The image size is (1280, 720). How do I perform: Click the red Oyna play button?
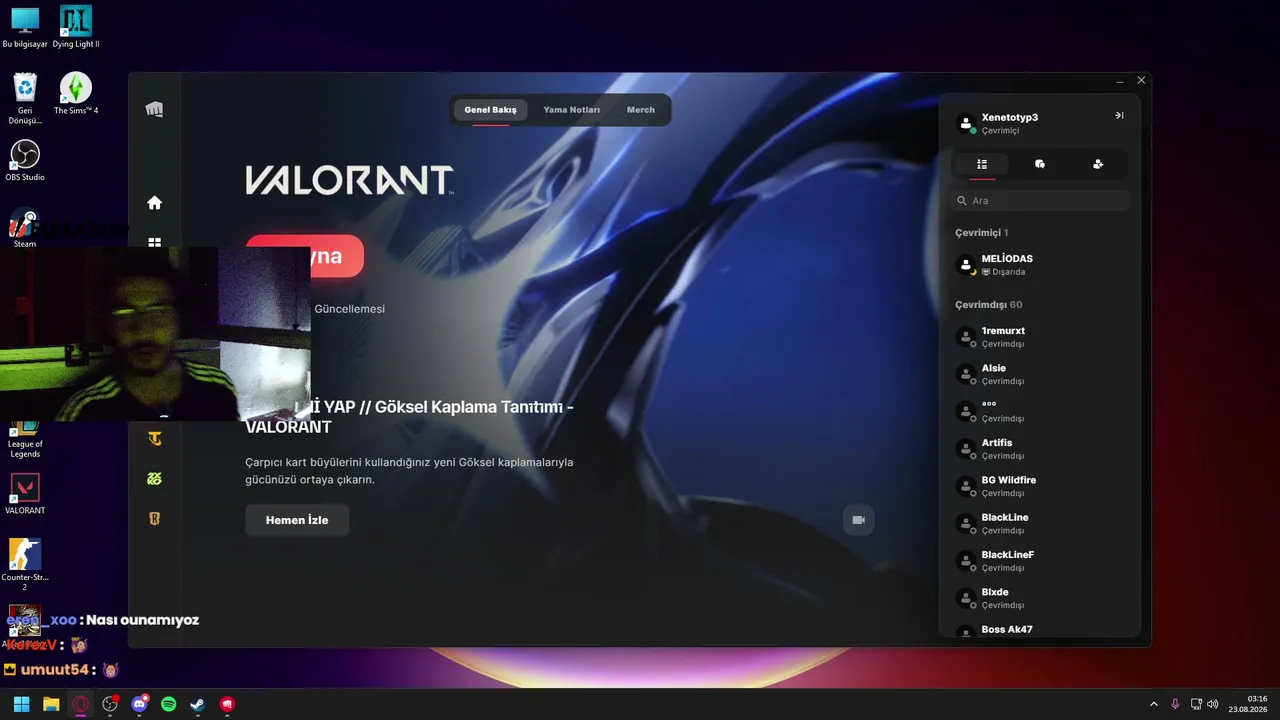[304, 256]
